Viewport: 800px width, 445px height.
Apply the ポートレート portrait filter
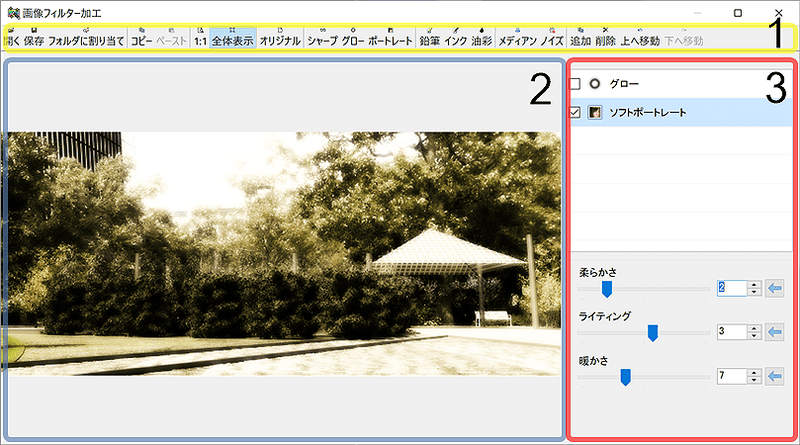pyautogui.click(x=390, y=38)
